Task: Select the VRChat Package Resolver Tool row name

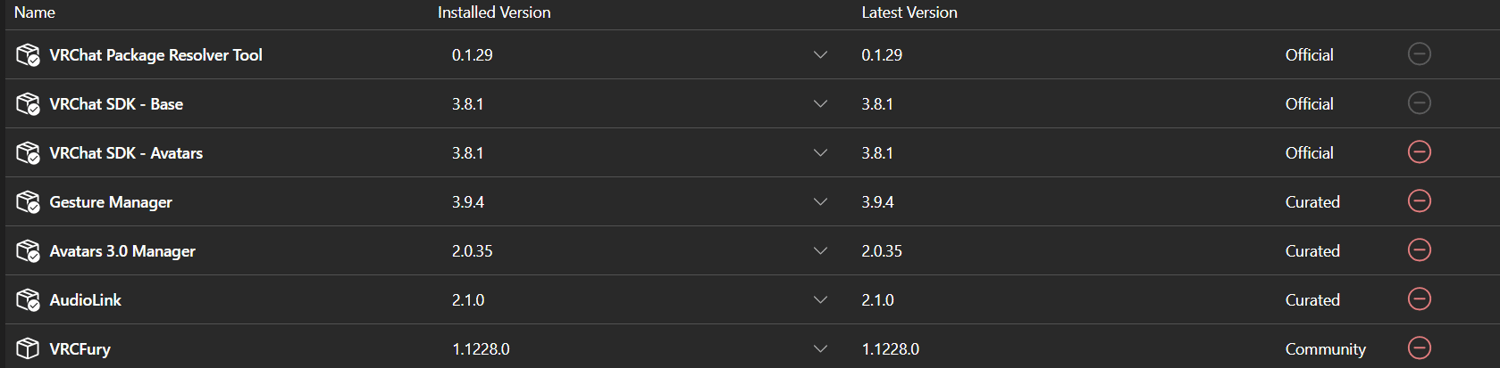Action: [156, 55]
